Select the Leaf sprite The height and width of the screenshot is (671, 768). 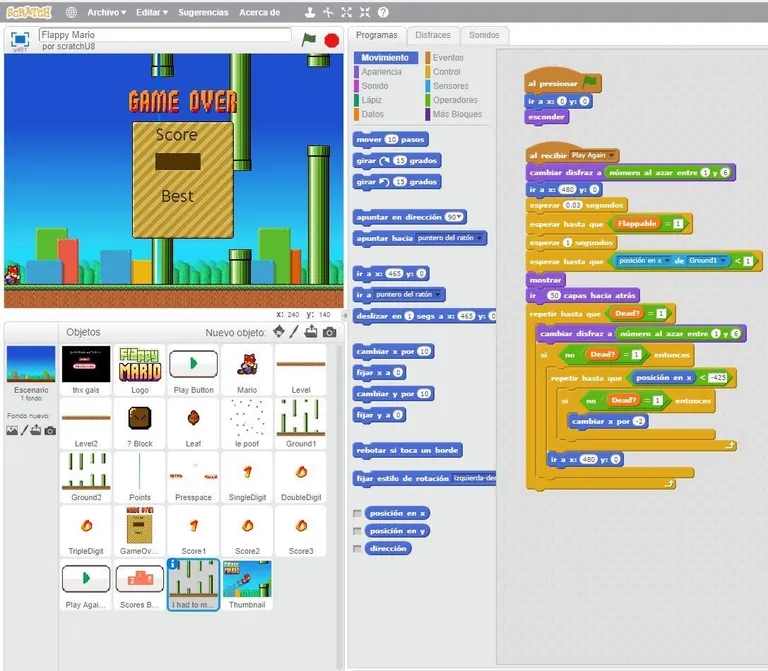point(193,423)
